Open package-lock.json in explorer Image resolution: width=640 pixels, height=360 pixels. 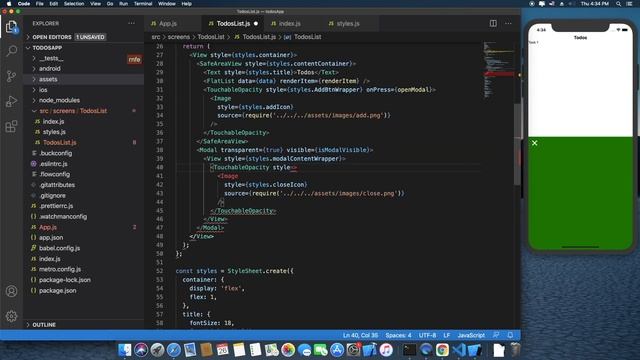(x=83, y=280)
